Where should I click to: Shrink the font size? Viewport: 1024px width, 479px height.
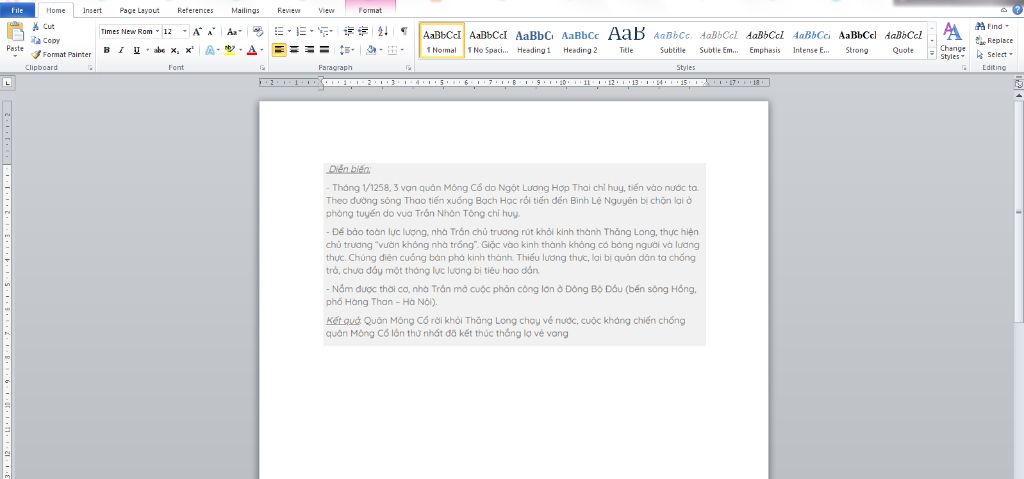[210, 31]
